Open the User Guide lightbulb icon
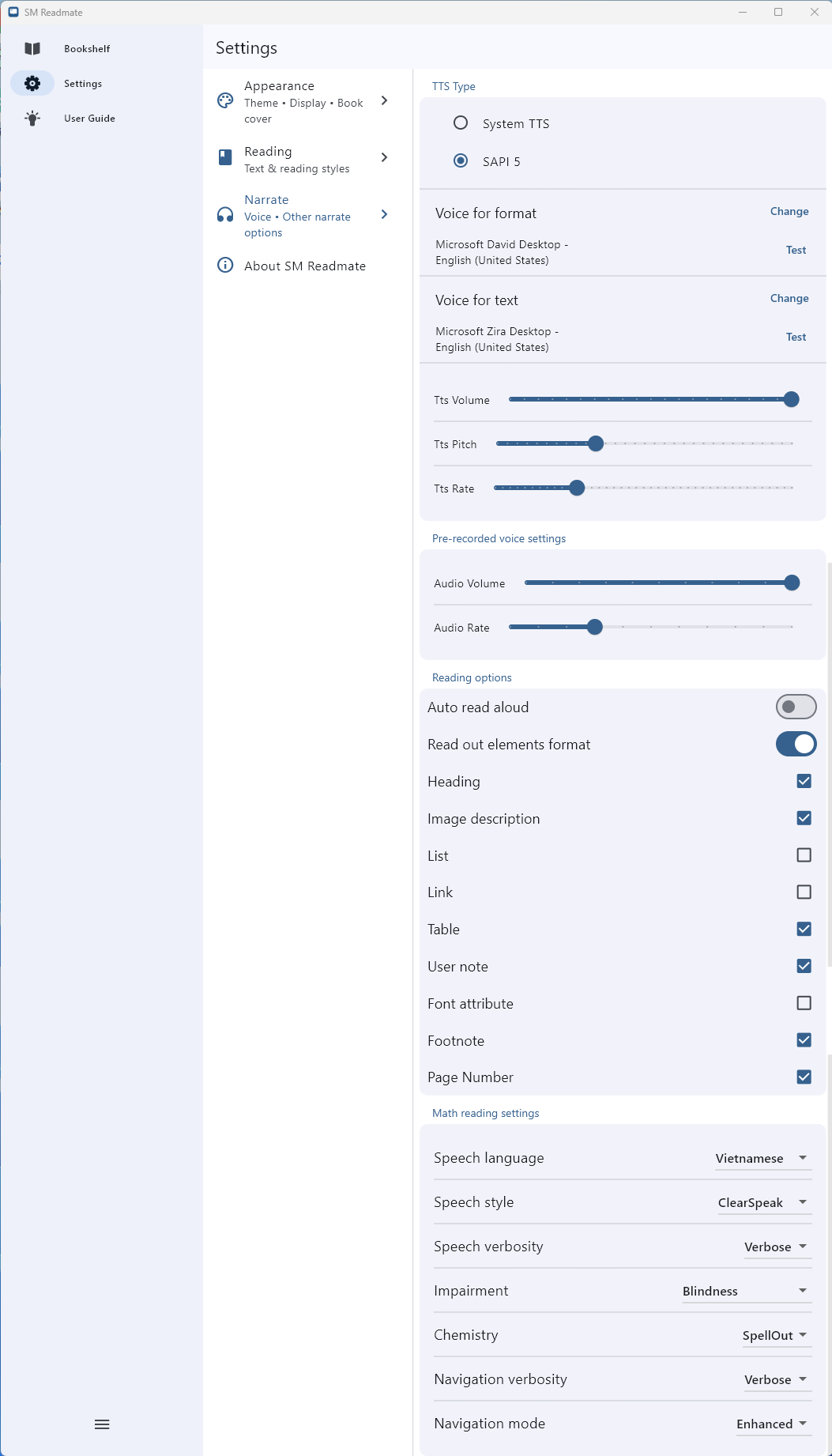 32,118
